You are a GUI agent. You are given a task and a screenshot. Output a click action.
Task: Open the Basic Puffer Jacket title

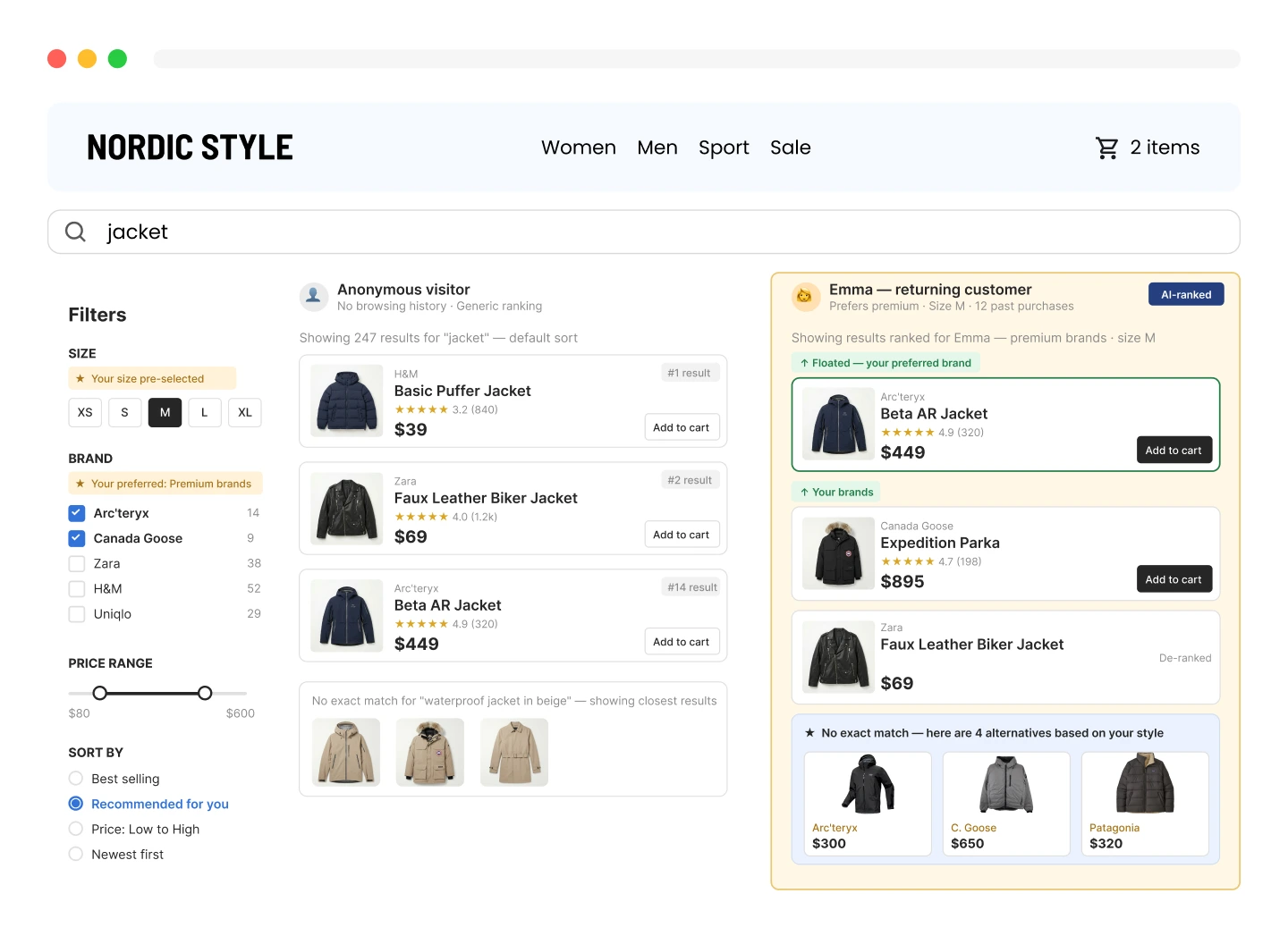pyautogui.click(x=462, y=391)
